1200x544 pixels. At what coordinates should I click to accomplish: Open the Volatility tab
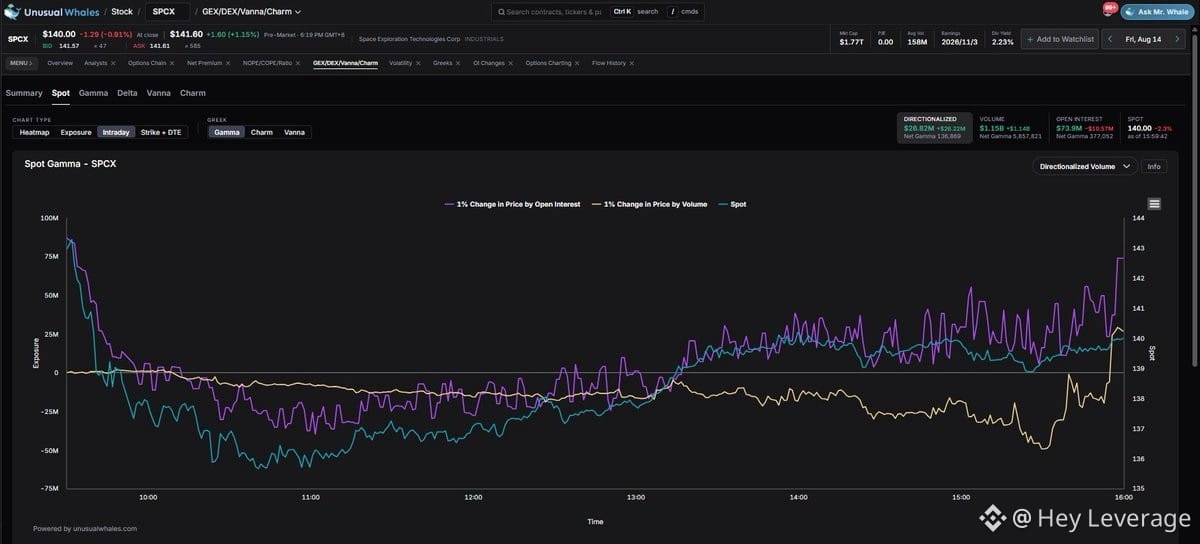(400, 63)
